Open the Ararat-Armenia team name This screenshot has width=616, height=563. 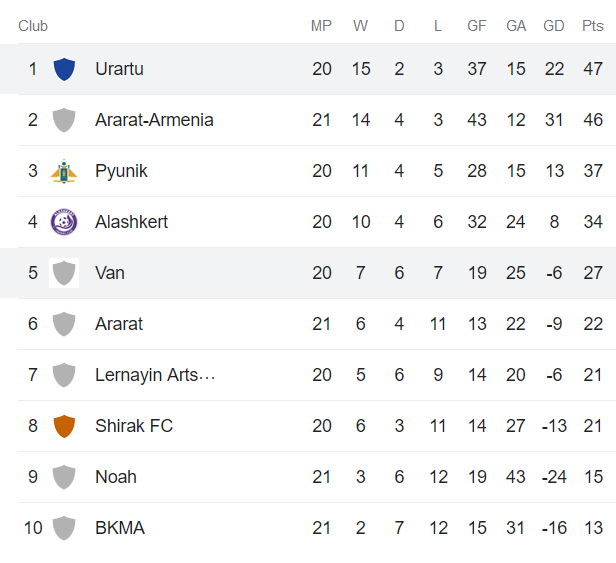click(x=154, y=120)
